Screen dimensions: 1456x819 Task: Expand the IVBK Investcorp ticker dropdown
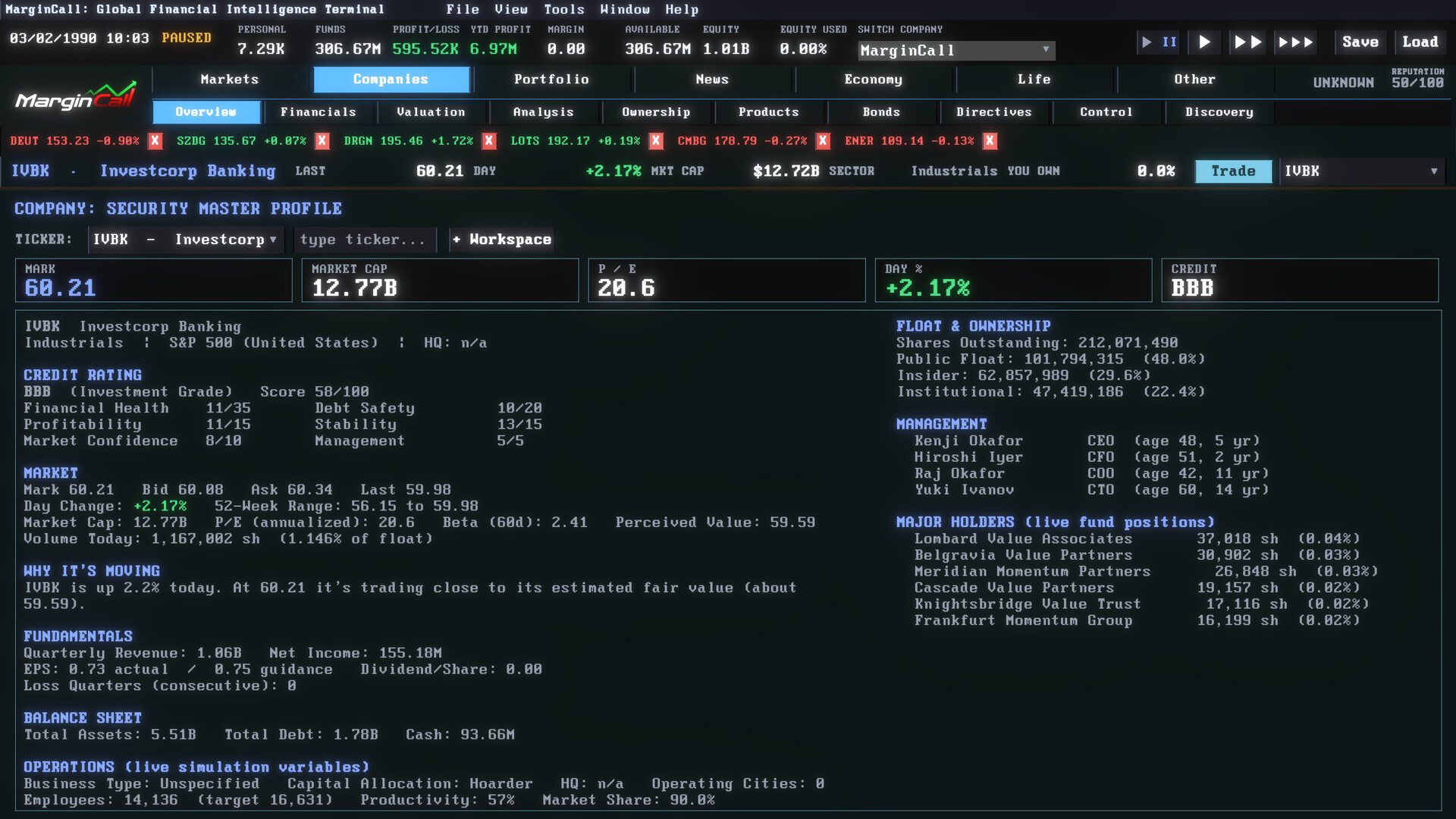(x=186, y=240)
